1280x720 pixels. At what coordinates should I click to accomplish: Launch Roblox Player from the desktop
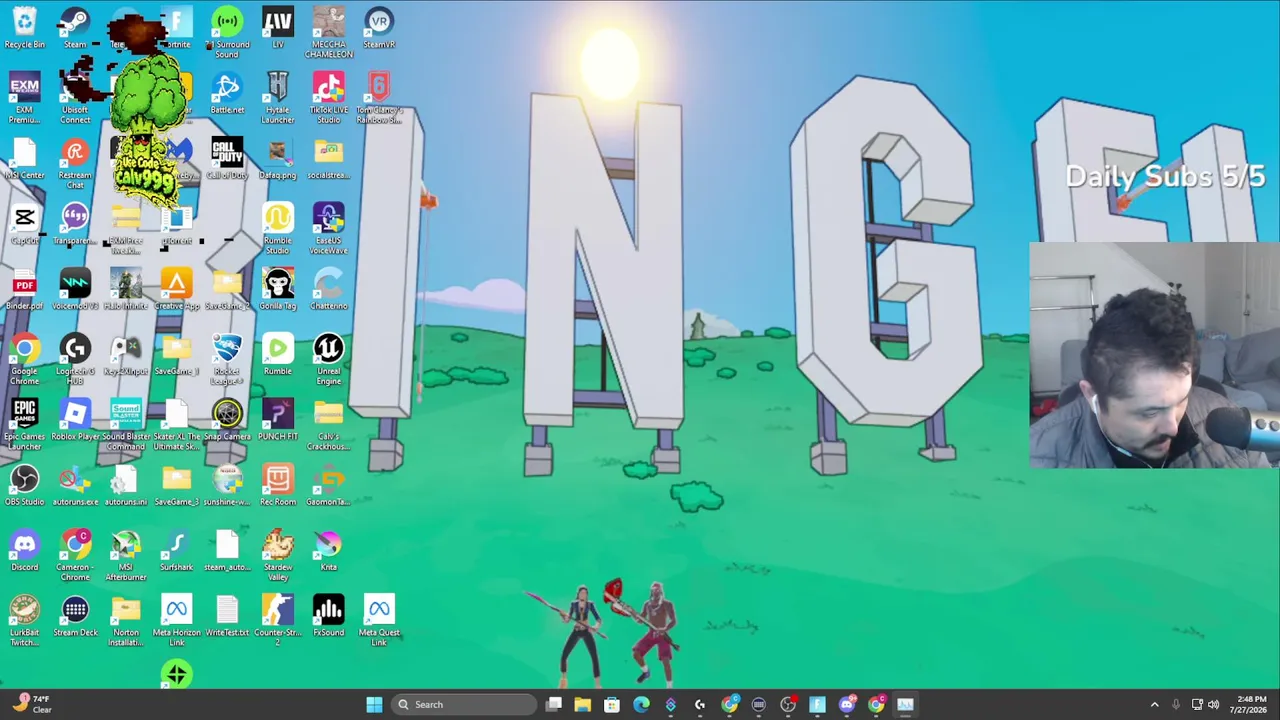coord(75,420)
